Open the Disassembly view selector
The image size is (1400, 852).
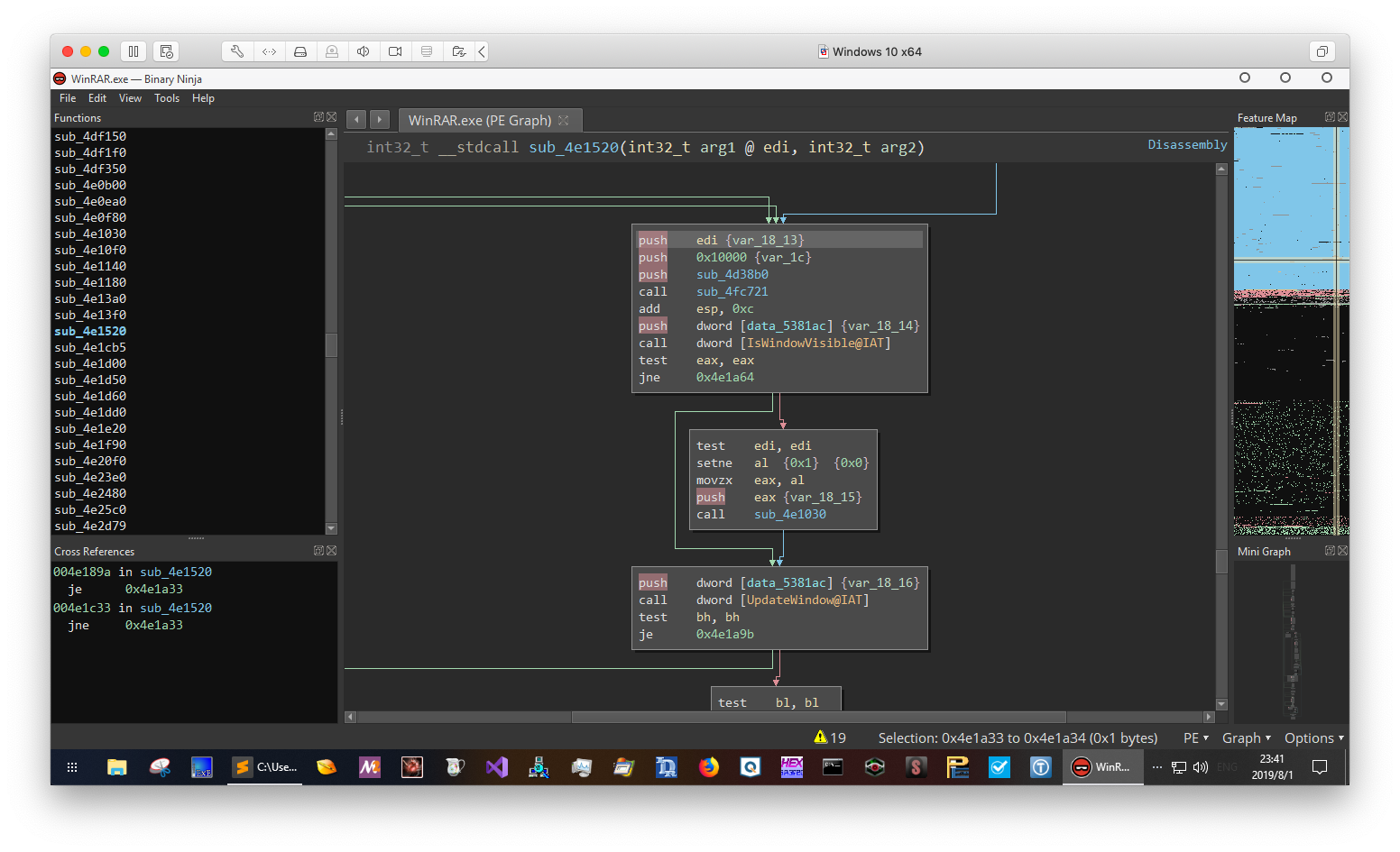click(1187, 144)
